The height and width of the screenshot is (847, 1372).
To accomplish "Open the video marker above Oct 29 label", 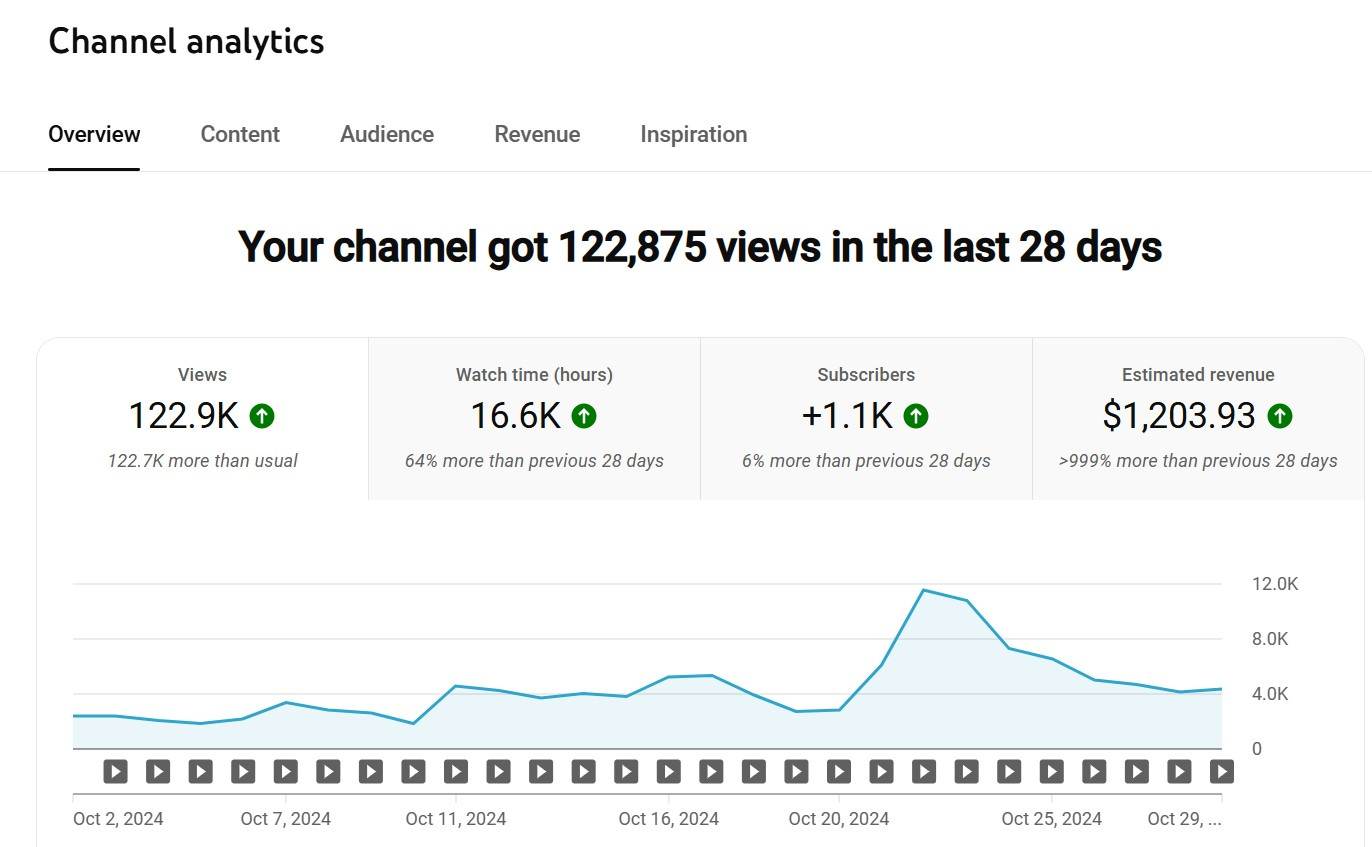I will [x=1222, y=771].
